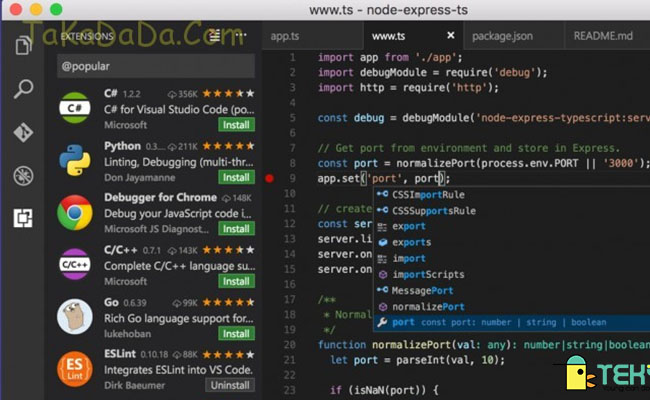Open 'Integrates ESLint into VS Code' description

[x=178, y=370]
